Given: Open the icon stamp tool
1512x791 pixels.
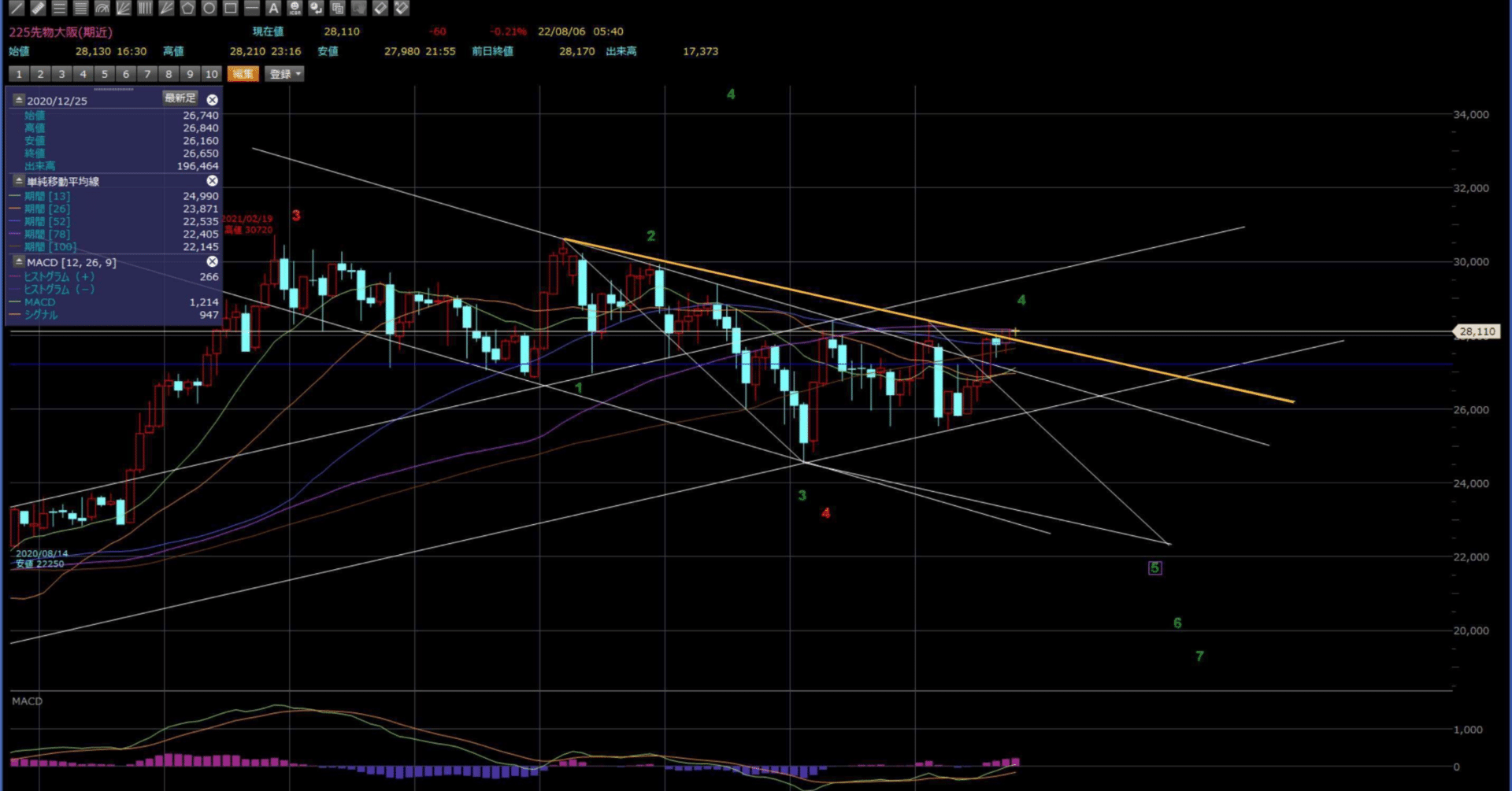Looking at the screenshot, I should [295, 8].
